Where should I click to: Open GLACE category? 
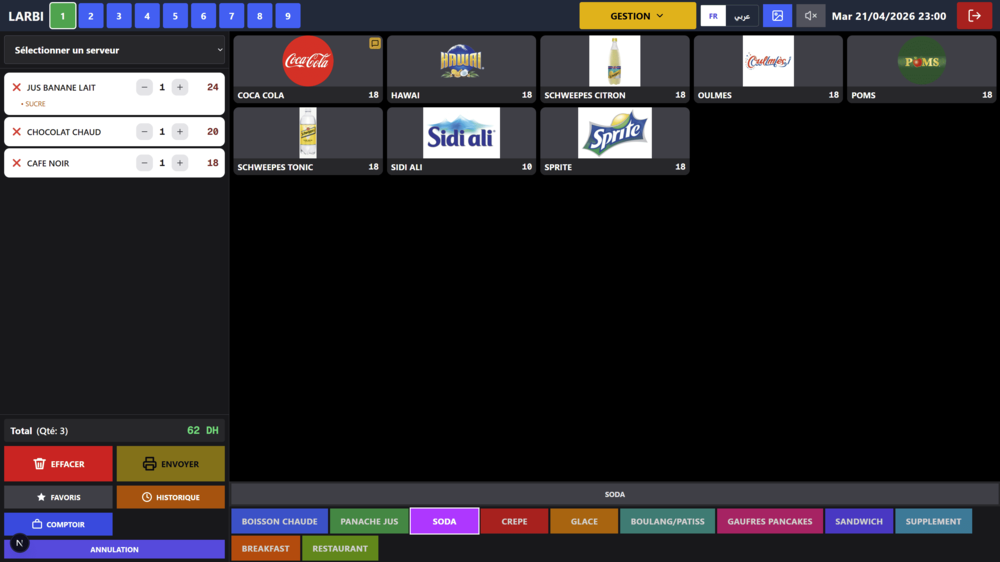(x=584, y=521)
